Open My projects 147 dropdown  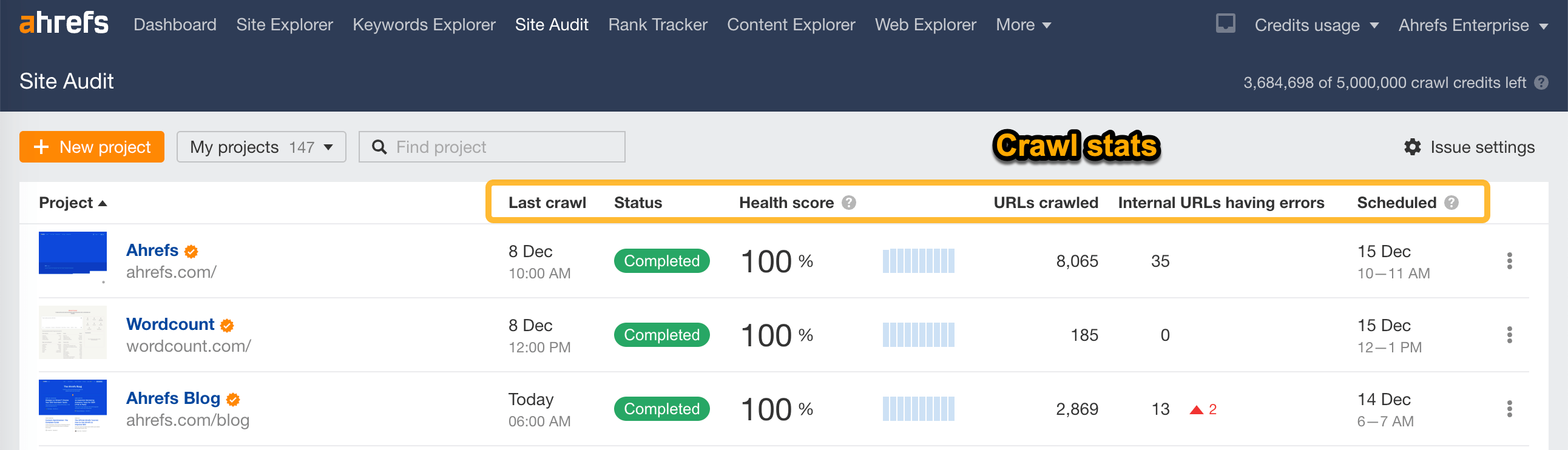(261, 147)
